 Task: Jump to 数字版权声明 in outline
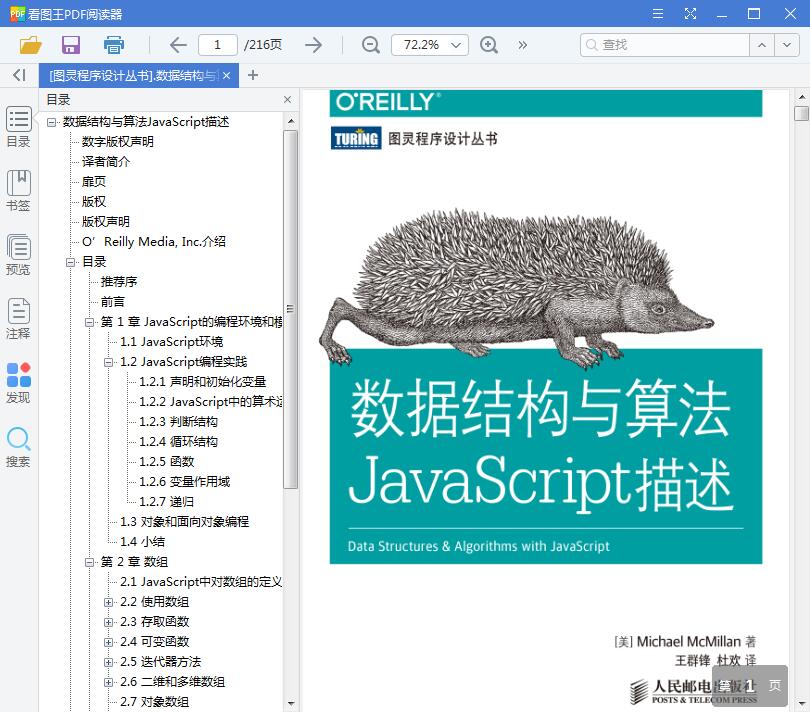(118, 142)
